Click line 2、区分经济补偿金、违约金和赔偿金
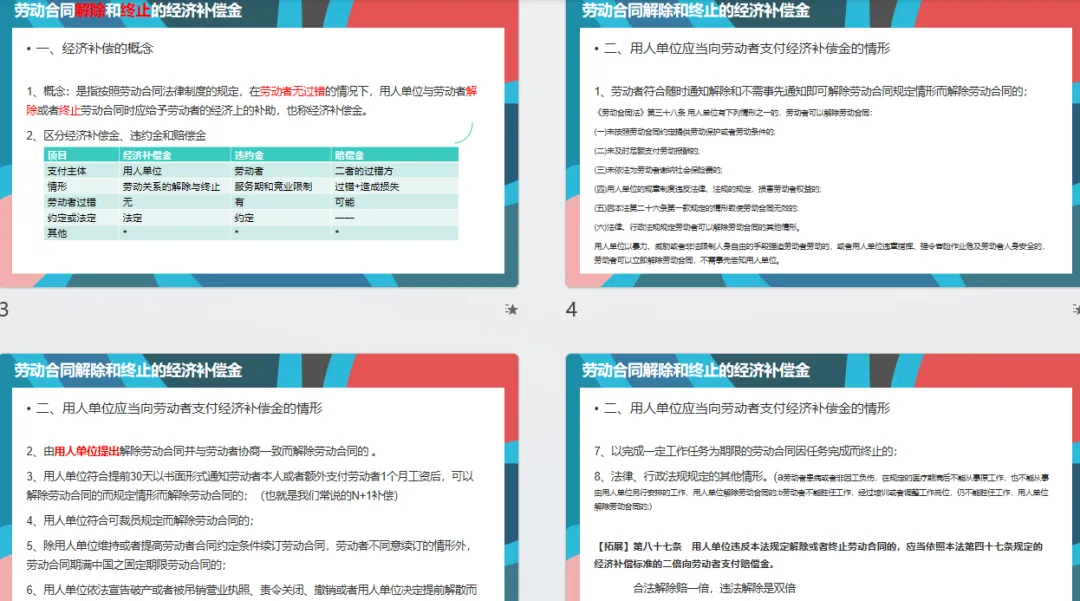Viewport: 1080px width, 601px height. tap(116, 136)
